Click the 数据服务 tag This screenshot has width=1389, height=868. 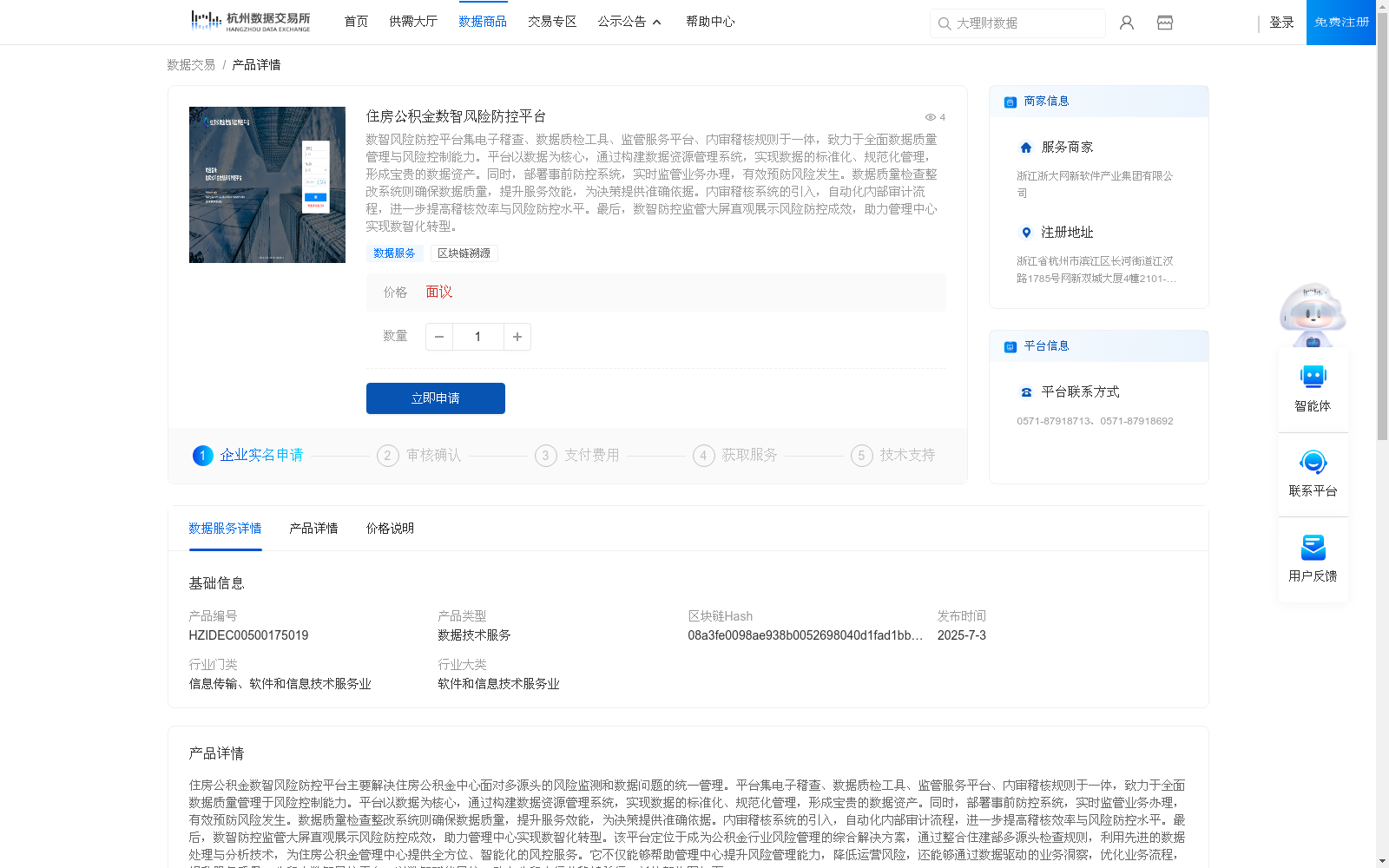pyautogui.click(x=394, y=253)
